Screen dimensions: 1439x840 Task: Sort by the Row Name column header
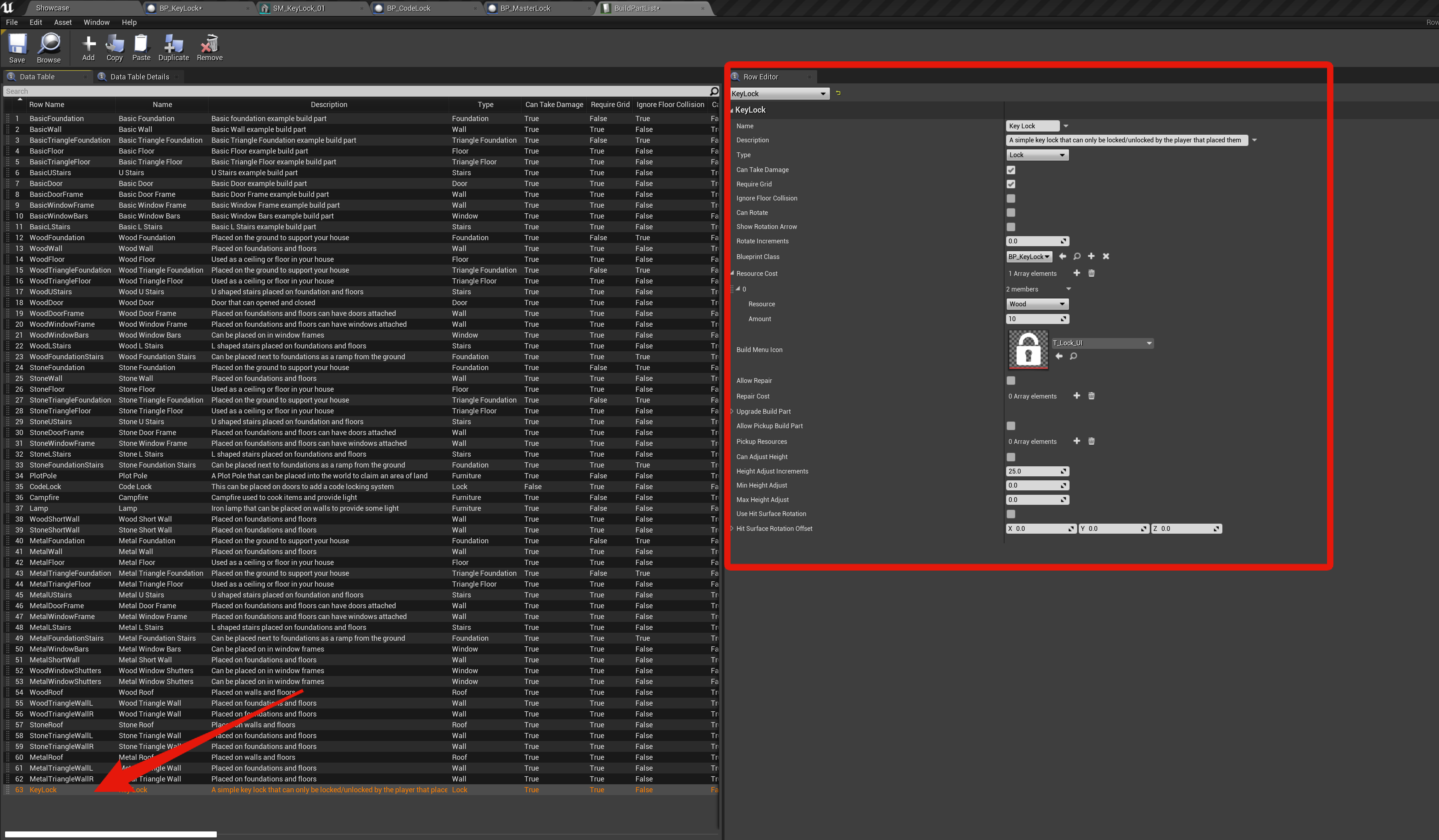pos(47,104)
